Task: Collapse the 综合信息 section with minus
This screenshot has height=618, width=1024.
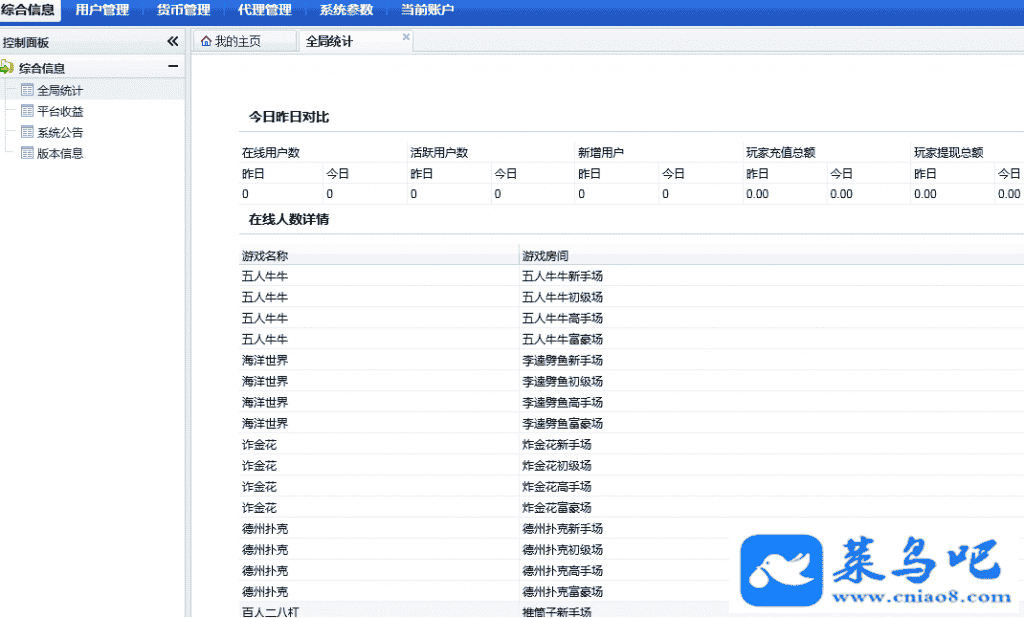Action: pyautogui.click(x=173, y=67)
